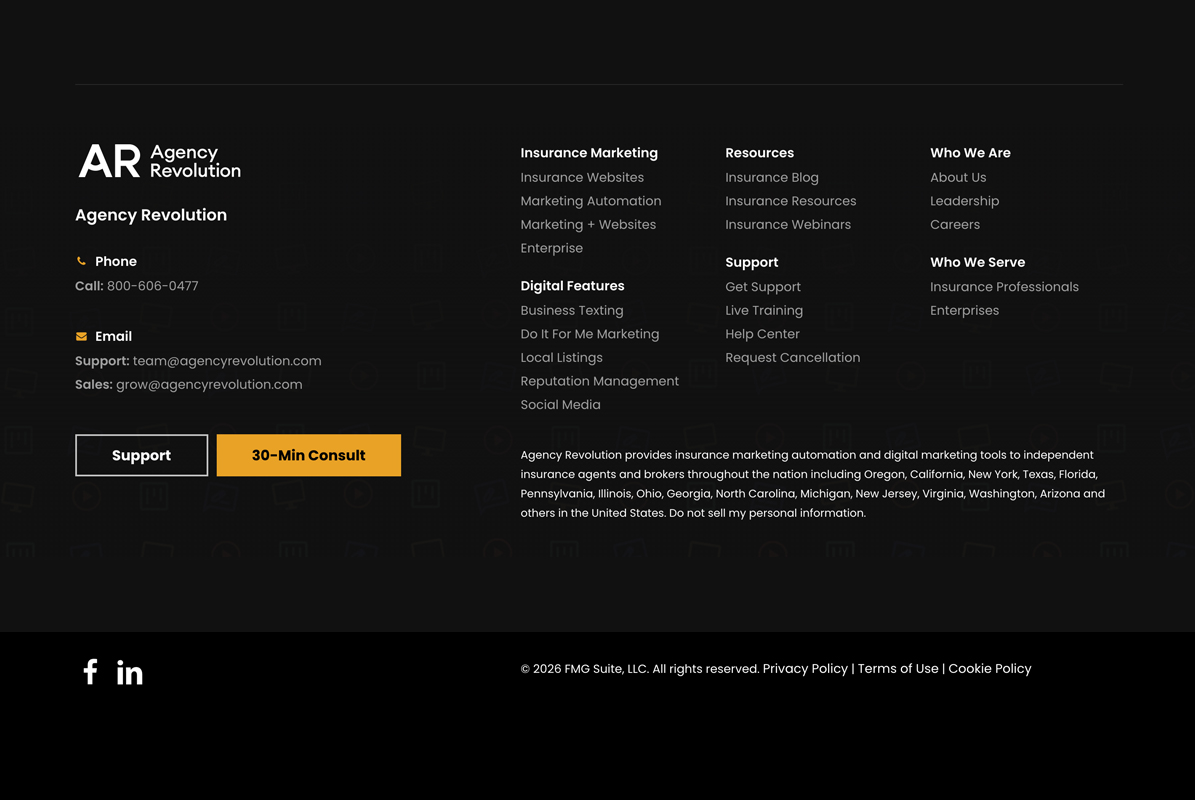Go to Insurance Websites
1195x800 pixels.
pyautogui.click(x=582, y=177)
